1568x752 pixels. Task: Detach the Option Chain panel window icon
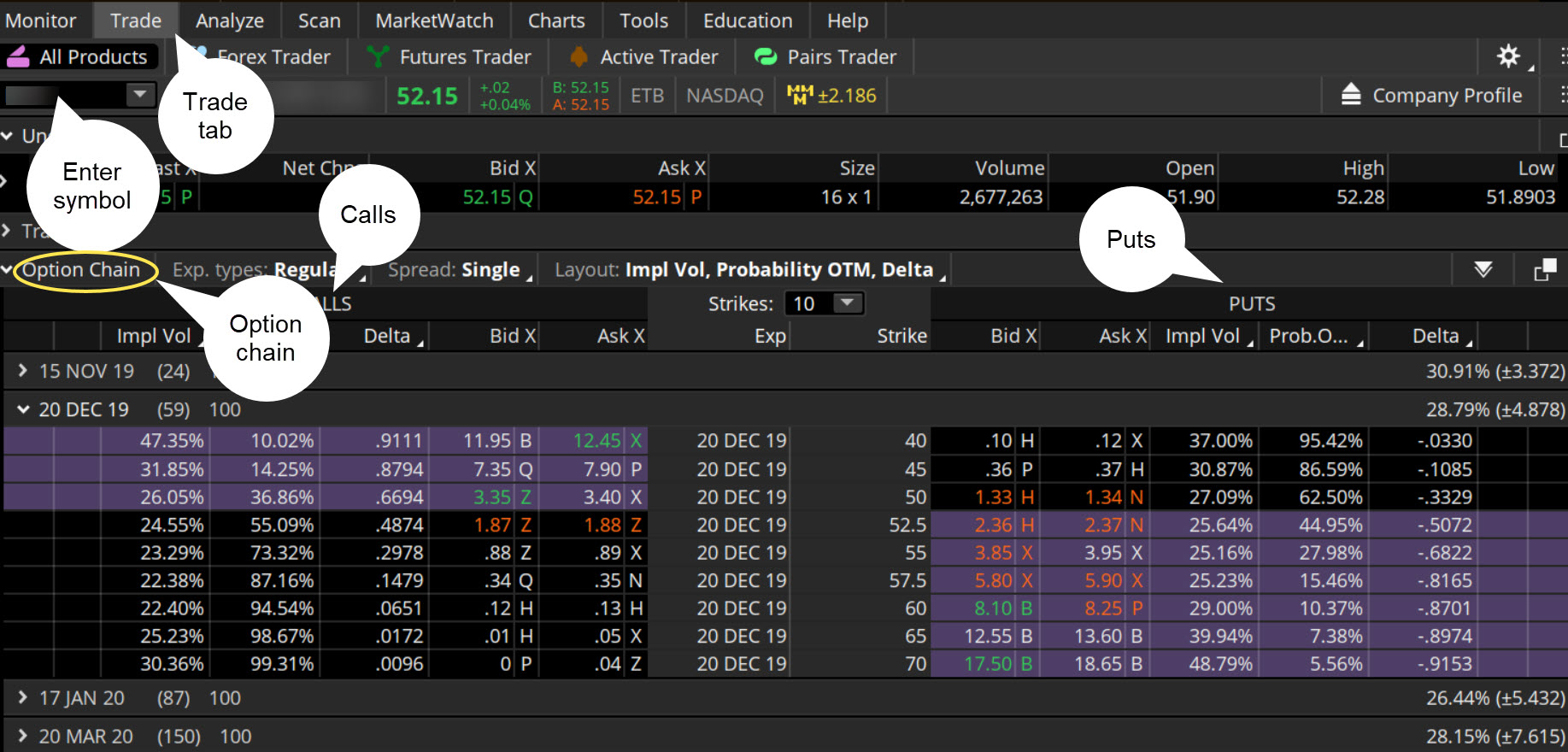tap(1545, 270)
